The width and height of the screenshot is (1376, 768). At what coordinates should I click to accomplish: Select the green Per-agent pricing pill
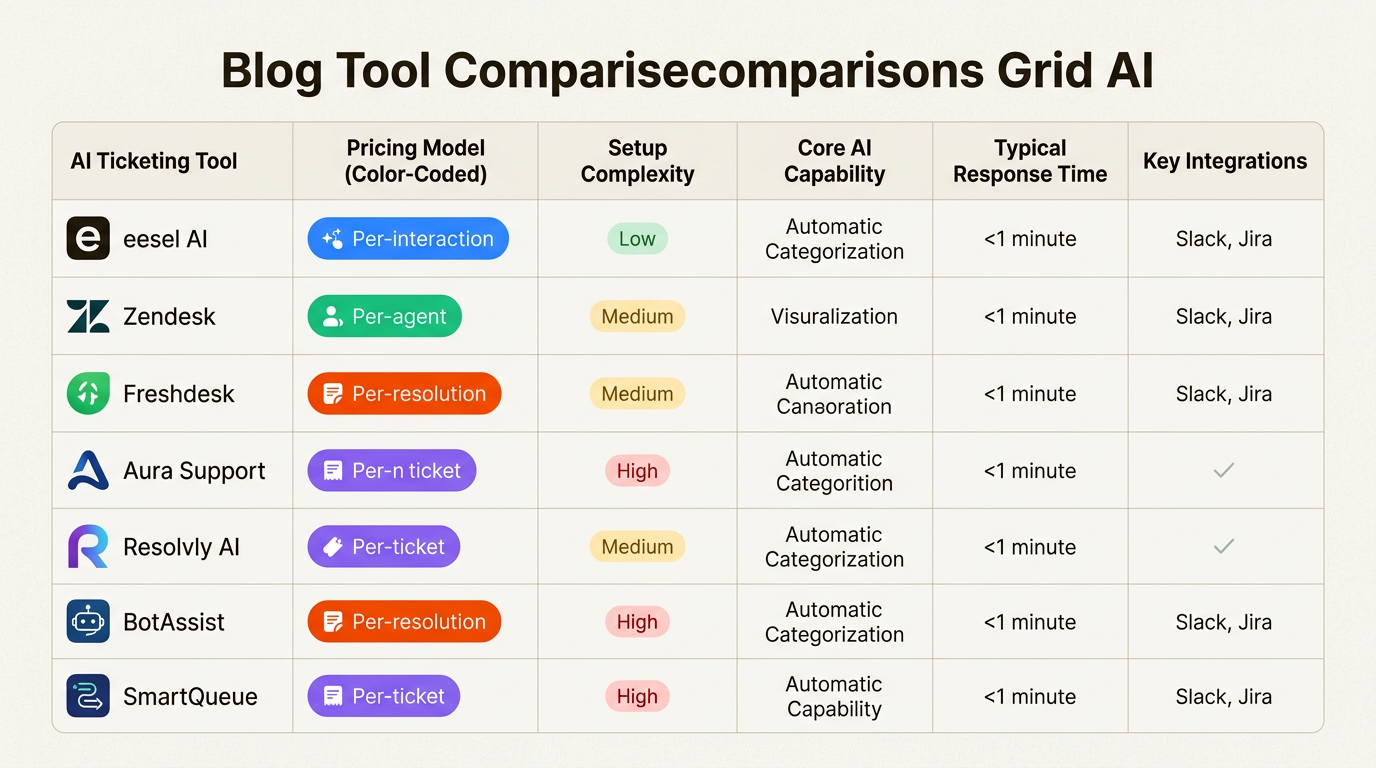[384, 316]
